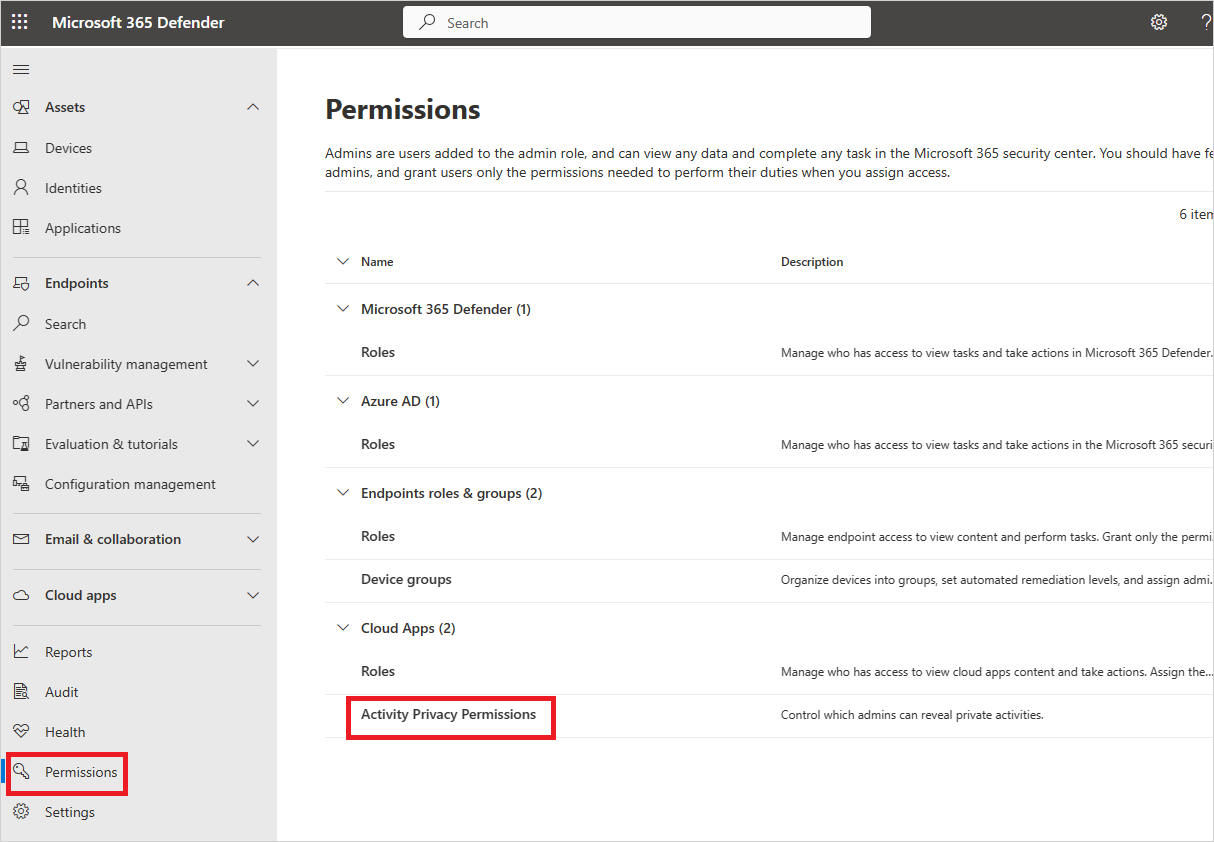Screen dimensions: 1214x842
Task: Collapse Endpoints roles & groups (2) group
Action: pyautogui.click(x=343, y=493)
